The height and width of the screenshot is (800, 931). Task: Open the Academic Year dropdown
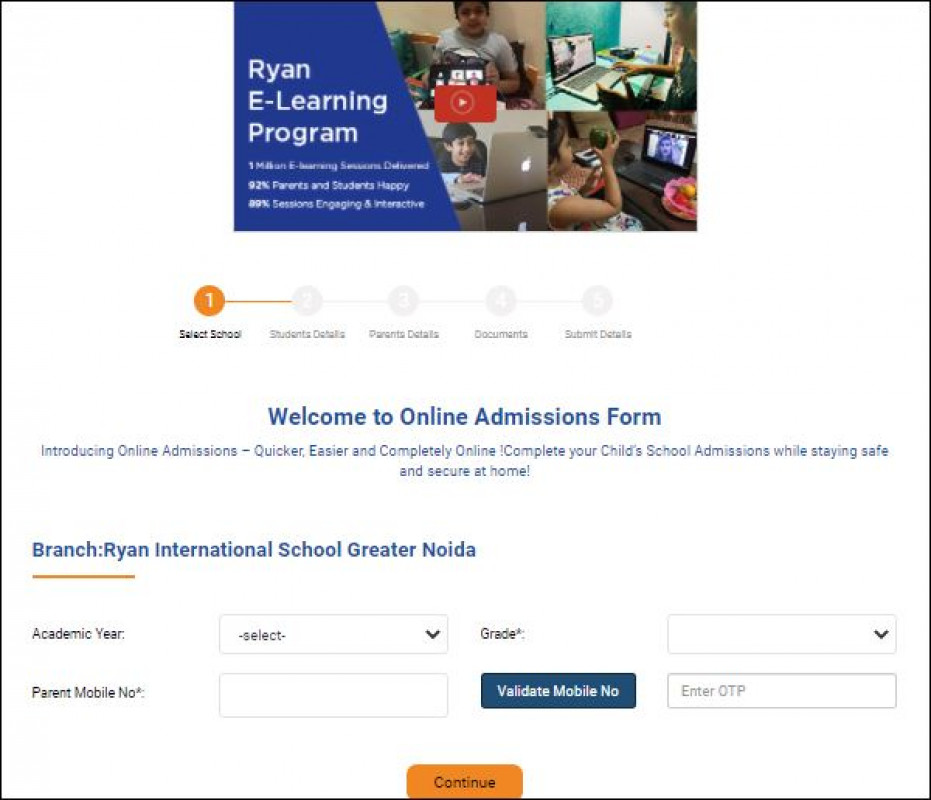pyautogui.click(x=333, y=635)
